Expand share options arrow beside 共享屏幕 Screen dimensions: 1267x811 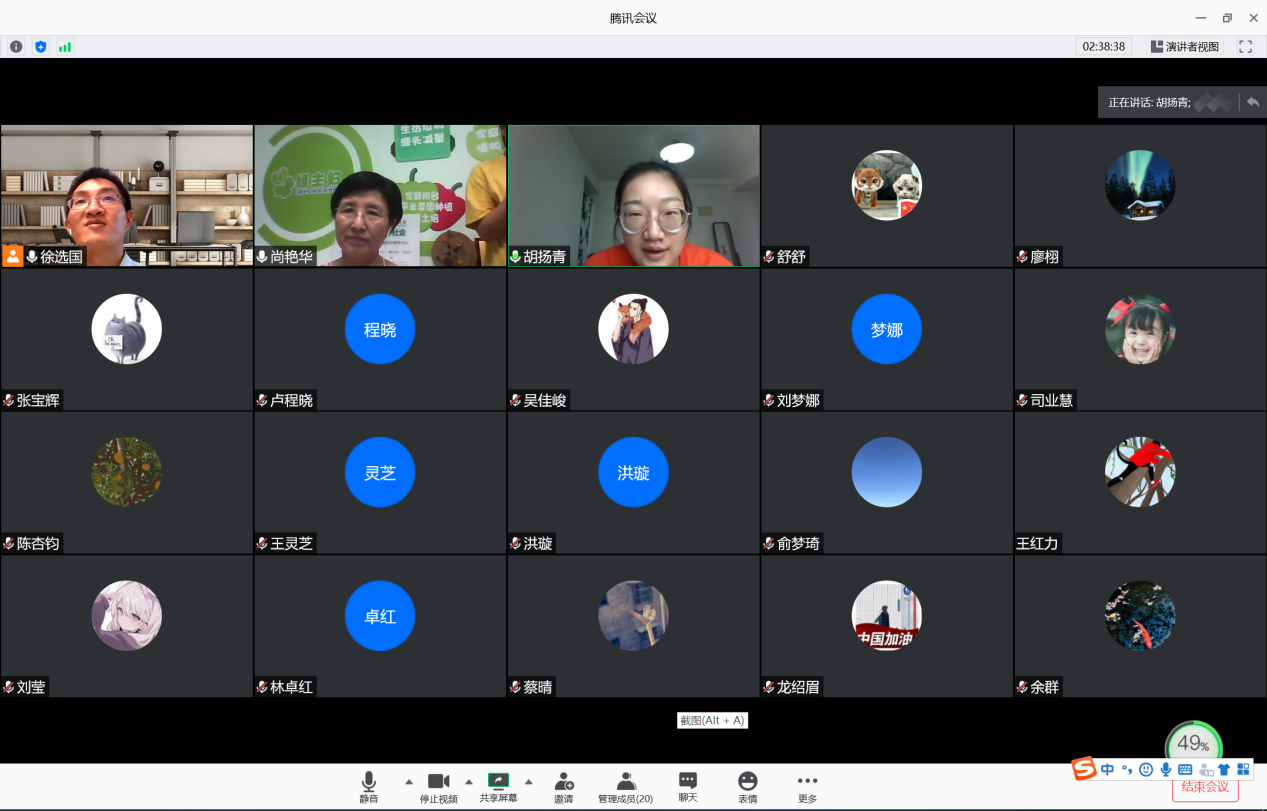(x=529, y=782)
